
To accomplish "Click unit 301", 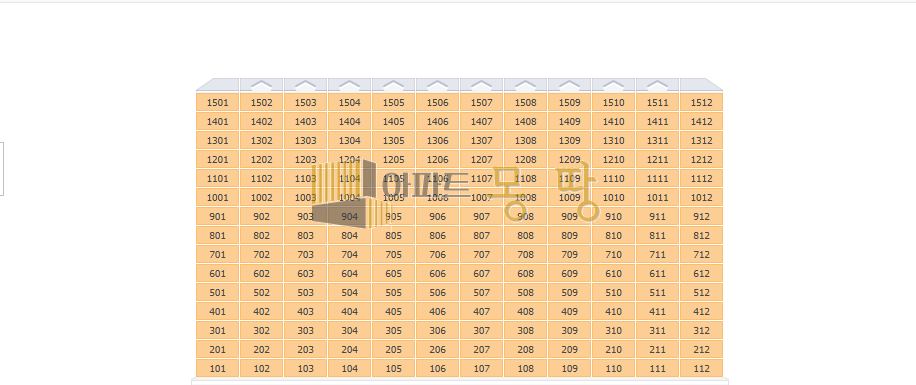I will tap(217, 331).
